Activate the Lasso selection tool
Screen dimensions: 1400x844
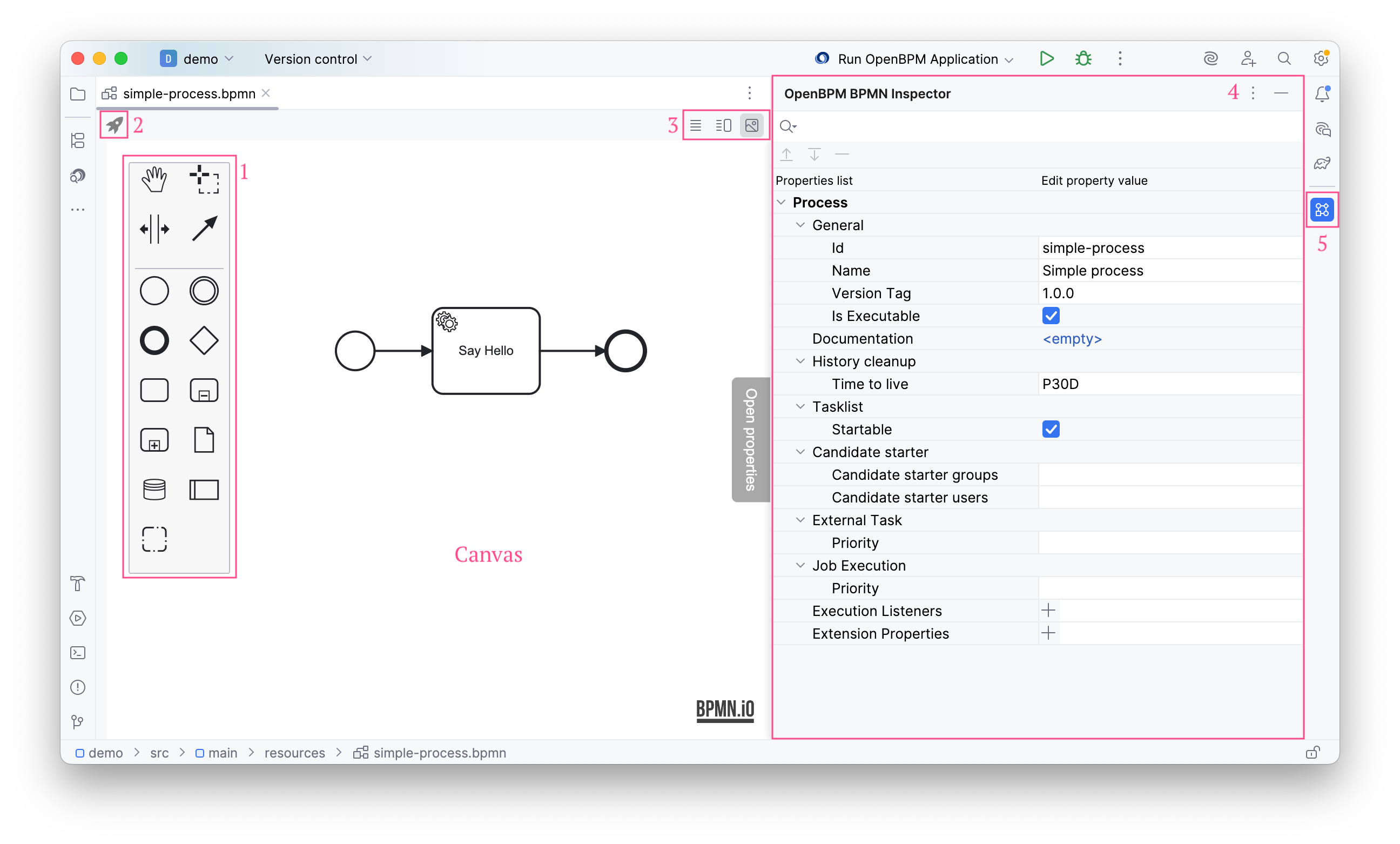point(204,179)
